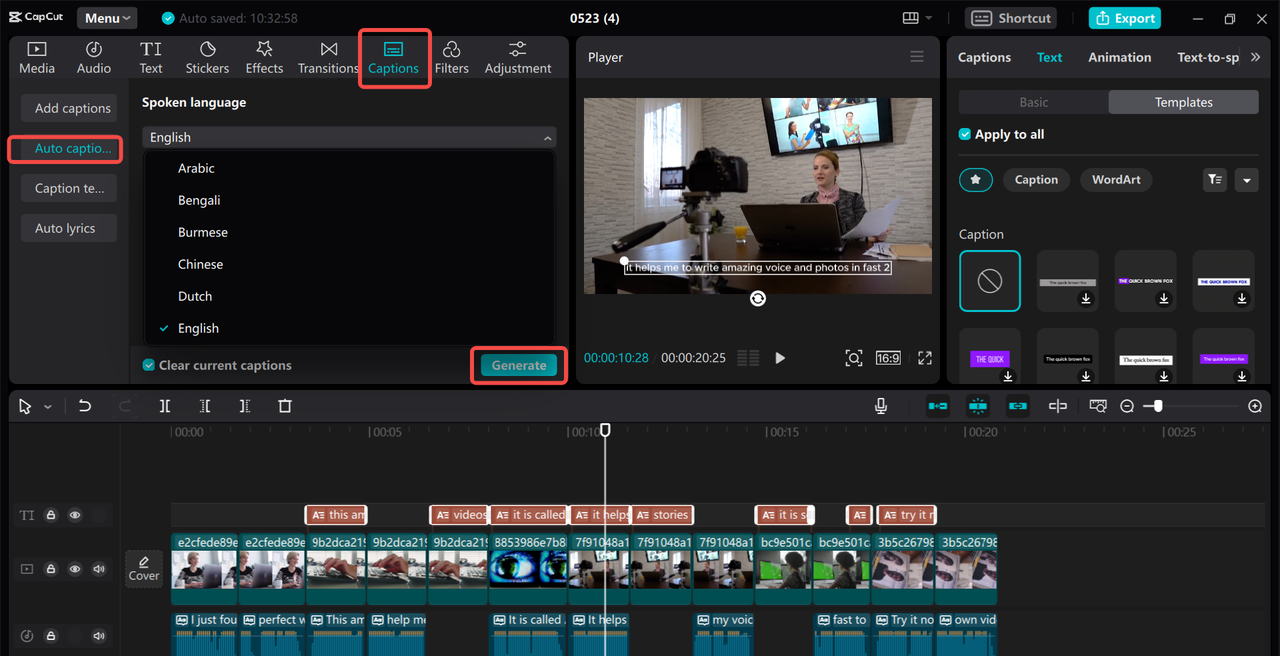This screenshot has width=1280, height=656.
Task: Open the Shortcut button
Action: click(1012, 18)
